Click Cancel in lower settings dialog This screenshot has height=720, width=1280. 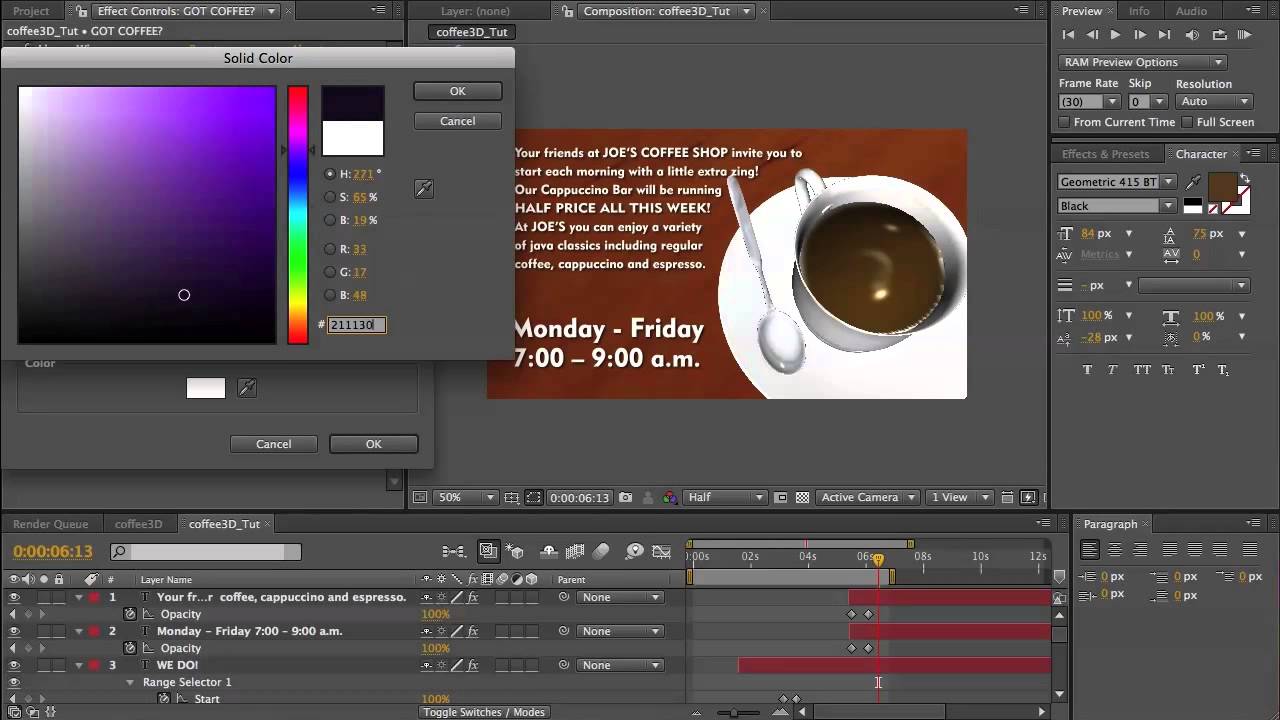point(273,444)
